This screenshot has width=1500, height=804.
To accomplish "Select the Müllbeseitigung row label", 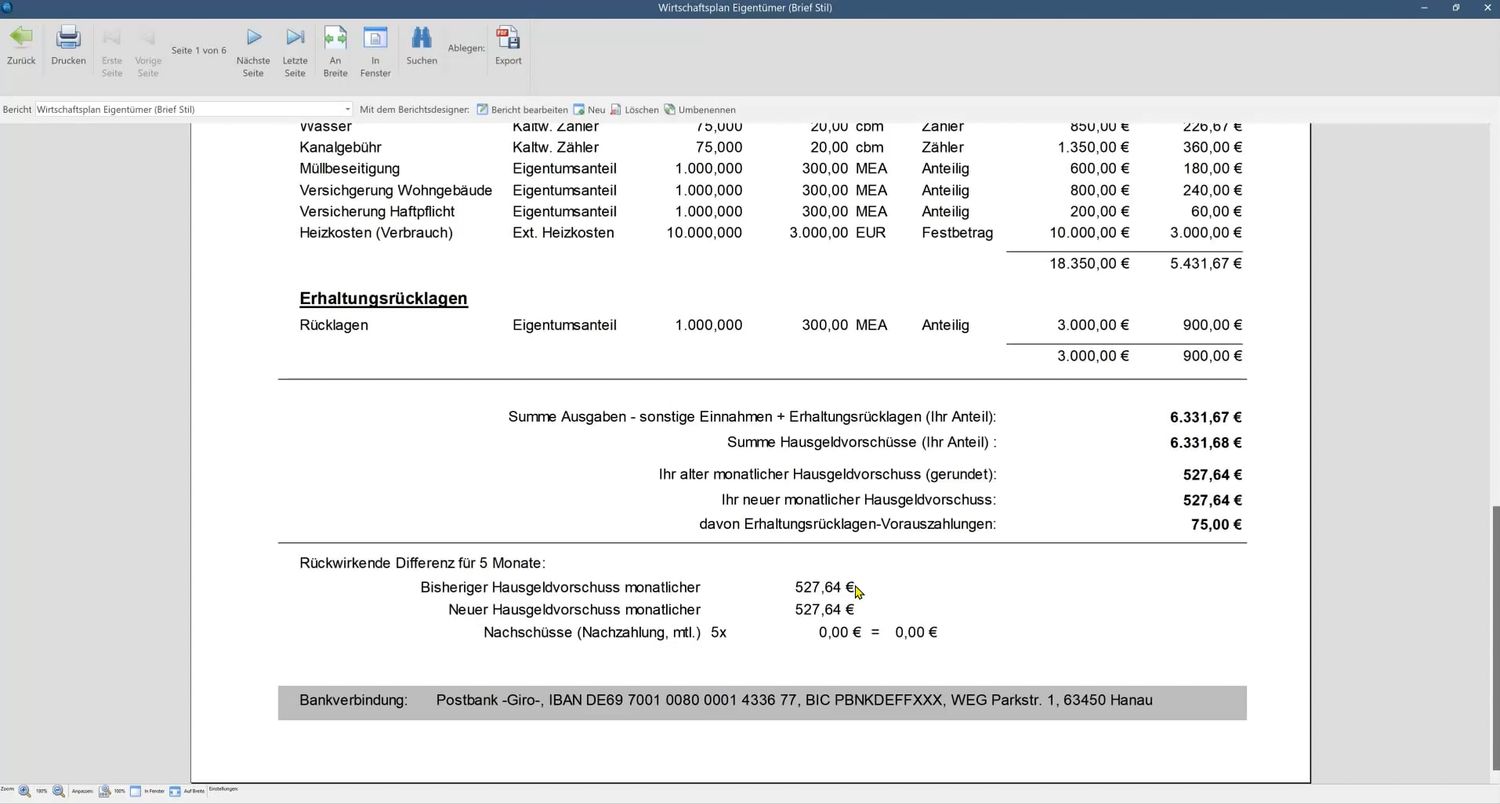I will coord(349,169).
